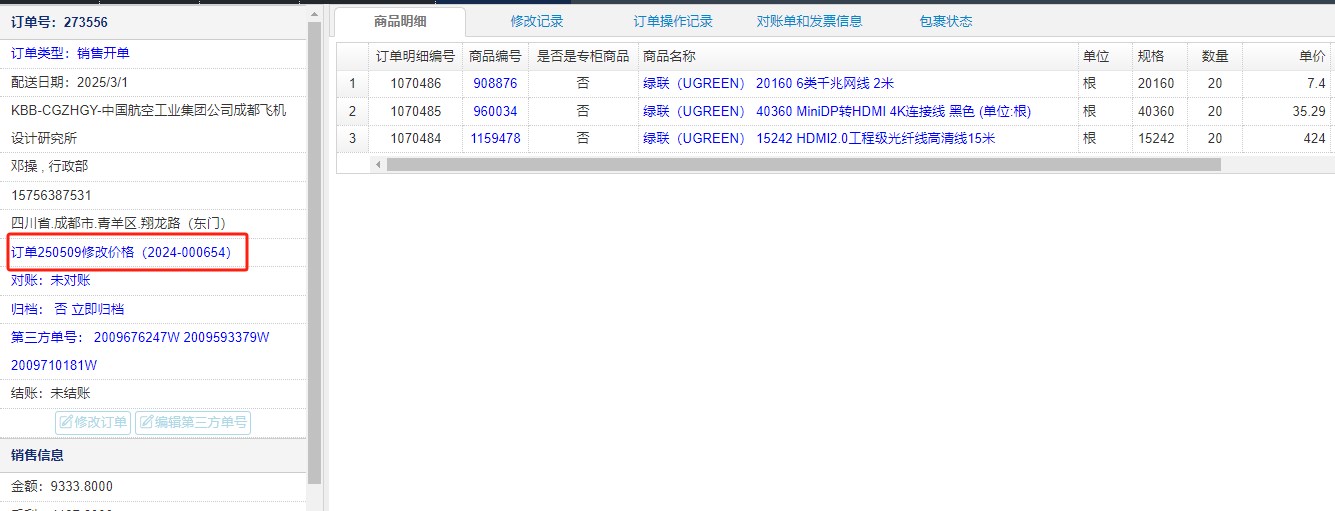Select order detail number 1070484

(415, 138)
